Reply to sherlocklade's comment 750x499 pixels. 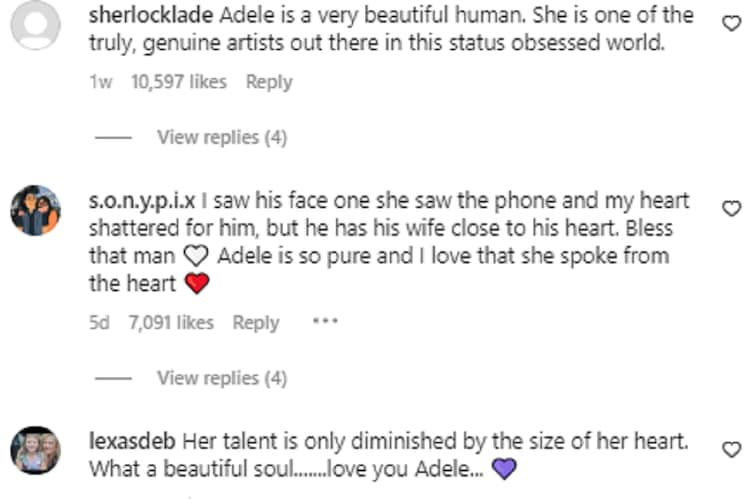point(268,82)
